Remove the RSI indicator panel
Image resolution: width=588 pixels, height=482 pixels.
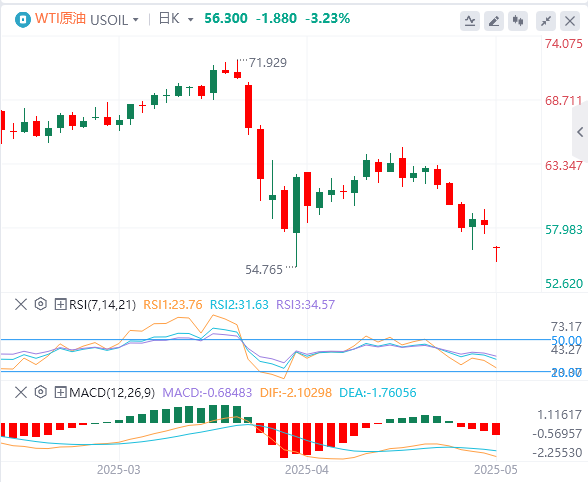tap(21, 304)
